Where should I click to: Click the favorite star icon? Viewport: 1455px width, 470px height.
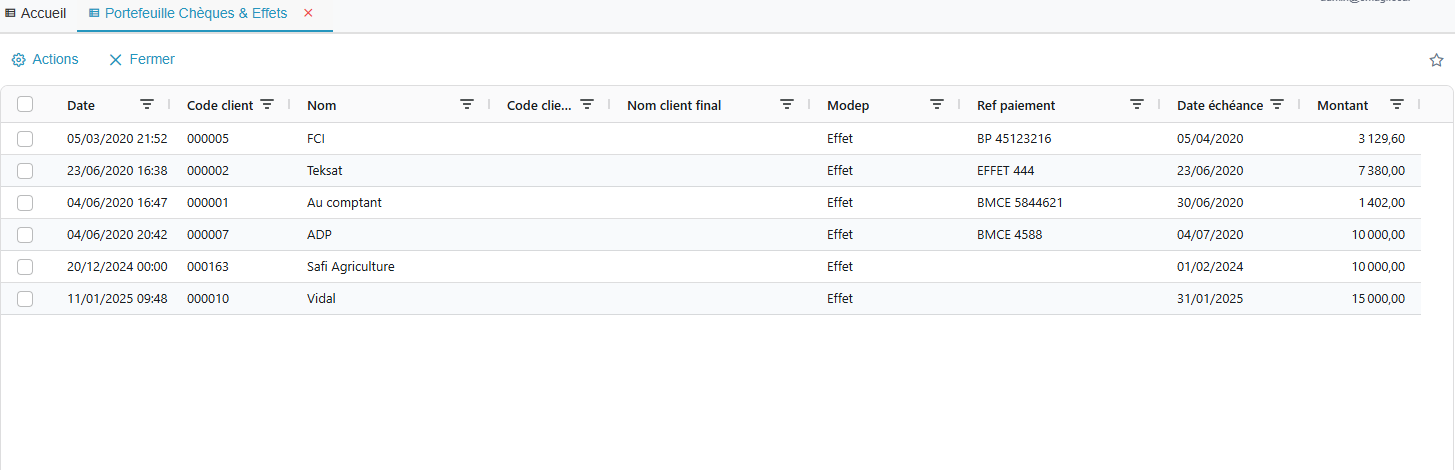(1436, 60)
